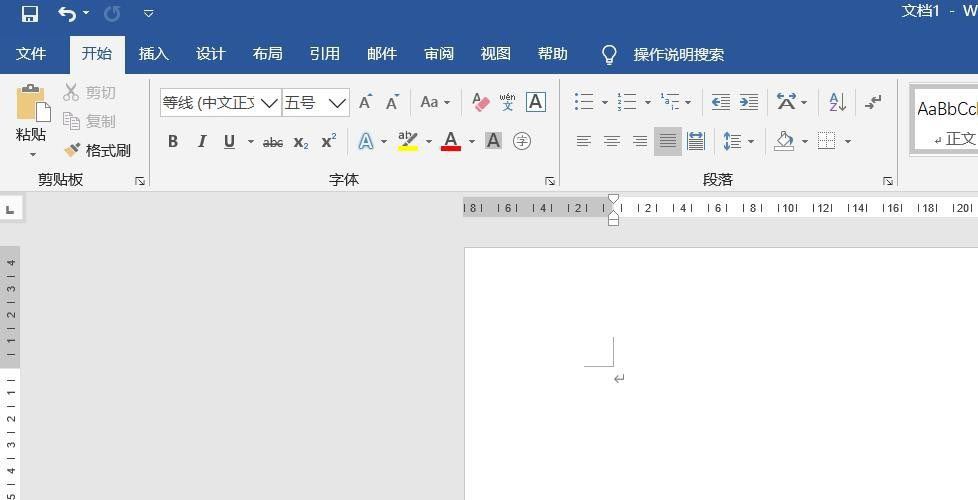
Task: Switch to the 插入 ribbon tab
Action: point(153,54)
